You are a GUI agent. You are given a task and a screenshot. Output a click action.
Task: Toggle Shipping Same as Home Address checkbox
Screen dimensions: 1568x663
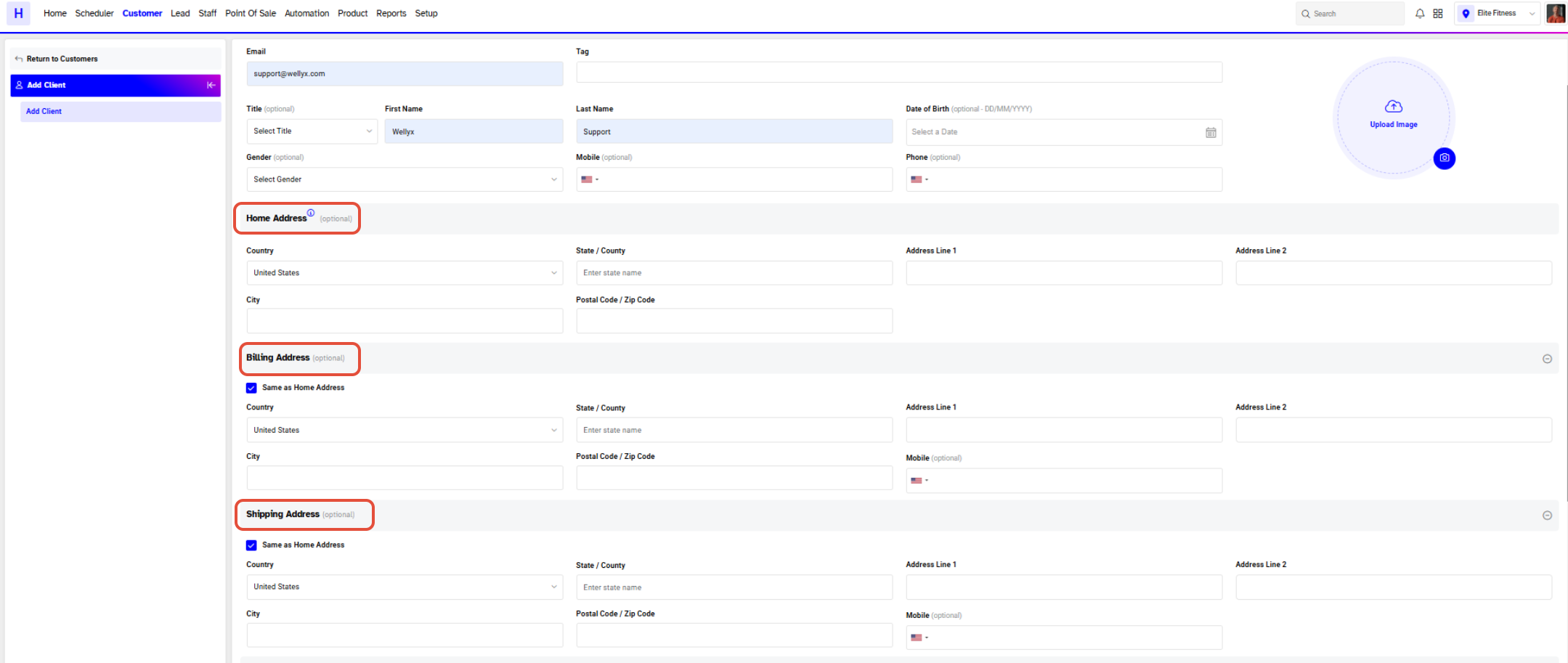tap(251, 545)
